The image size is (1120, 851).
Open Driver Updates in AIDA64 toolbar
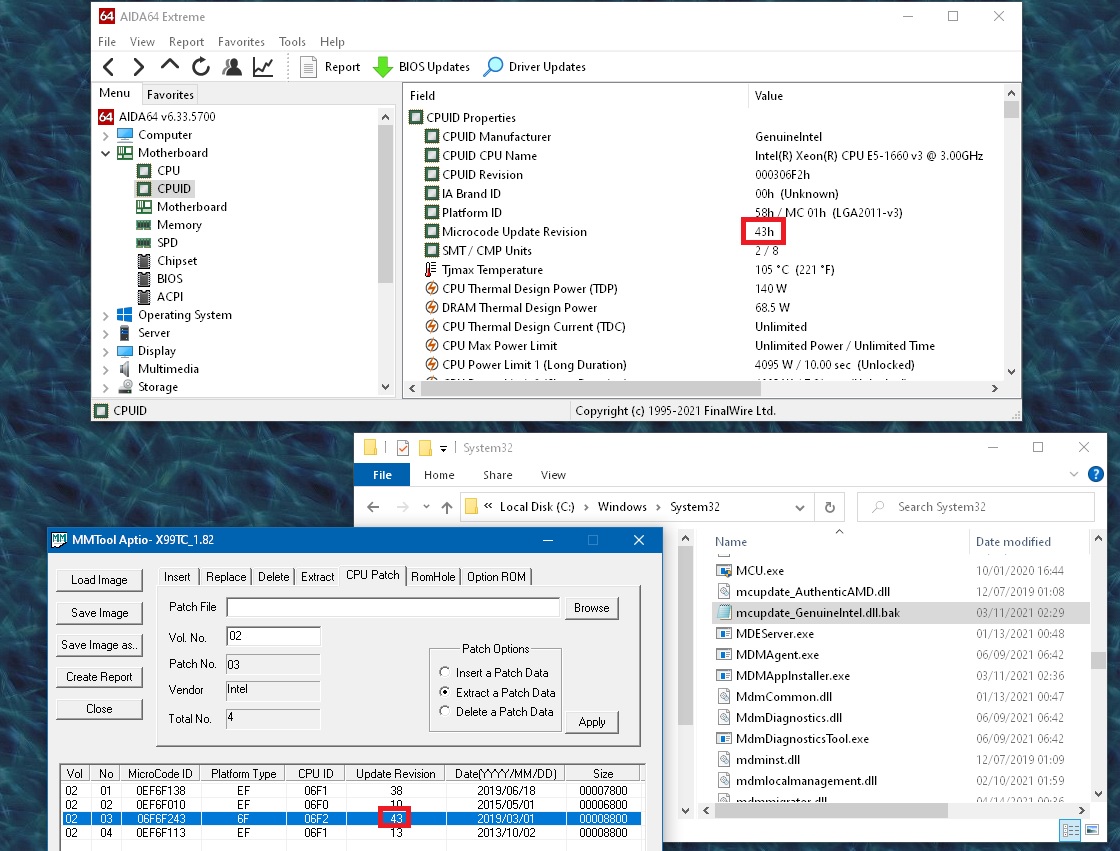(535, 67)
